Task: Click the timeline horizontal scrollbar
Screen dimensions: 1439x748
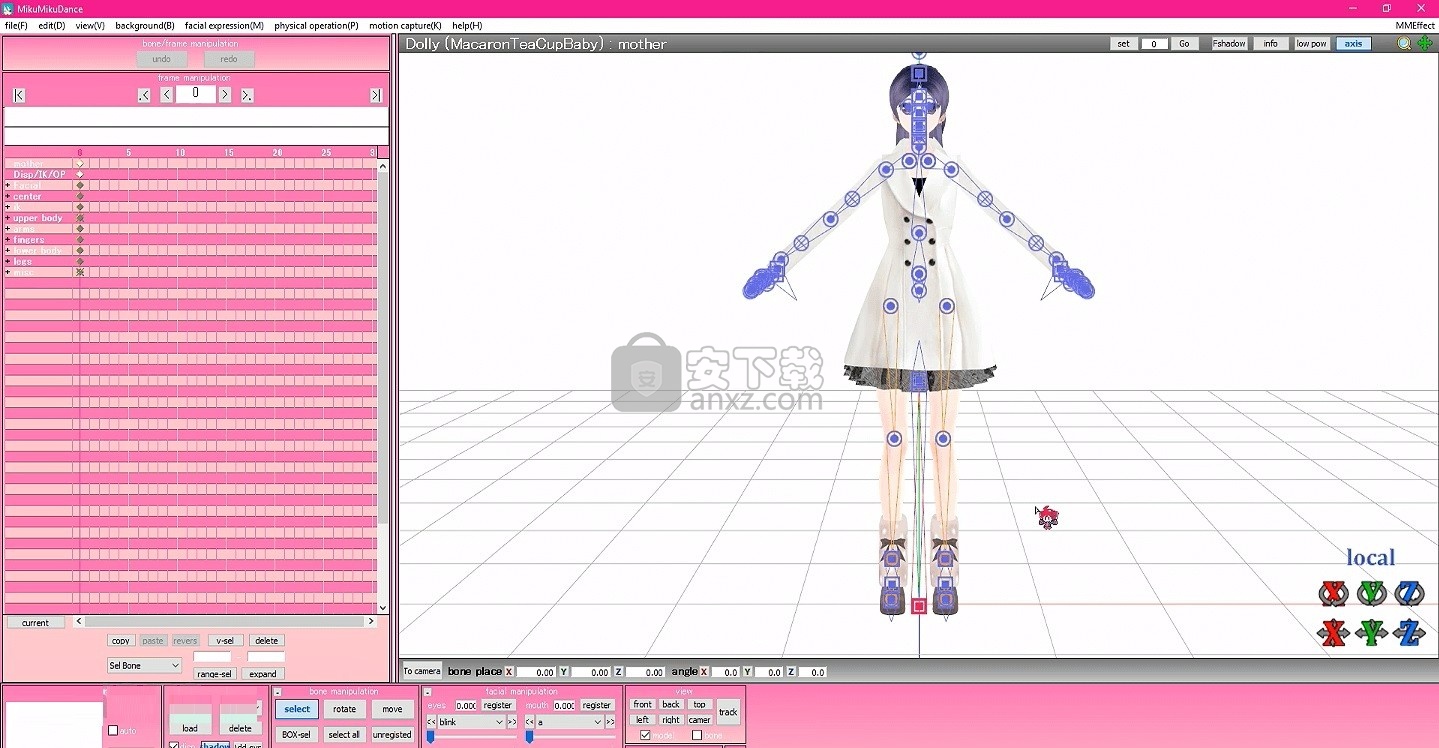Action: (225, 622)
